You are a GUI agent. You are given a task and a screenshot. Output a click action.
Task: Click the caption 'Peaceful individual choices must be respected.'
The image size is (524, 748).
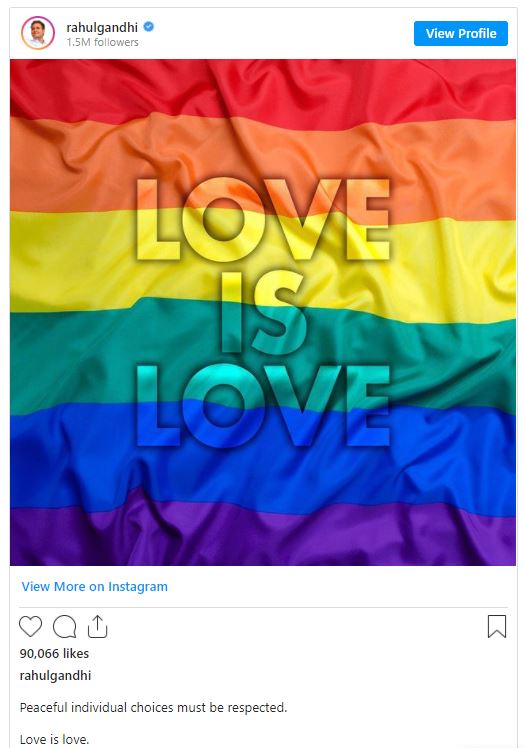(x=153, y=707)
